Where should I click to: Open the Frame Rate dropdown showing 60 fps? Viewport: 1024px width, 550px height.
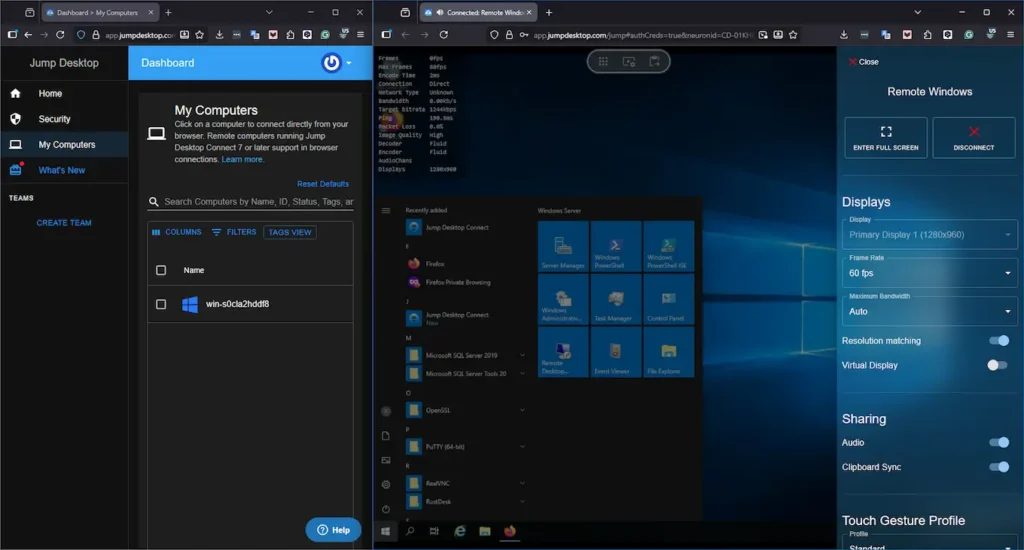point(929,273)
